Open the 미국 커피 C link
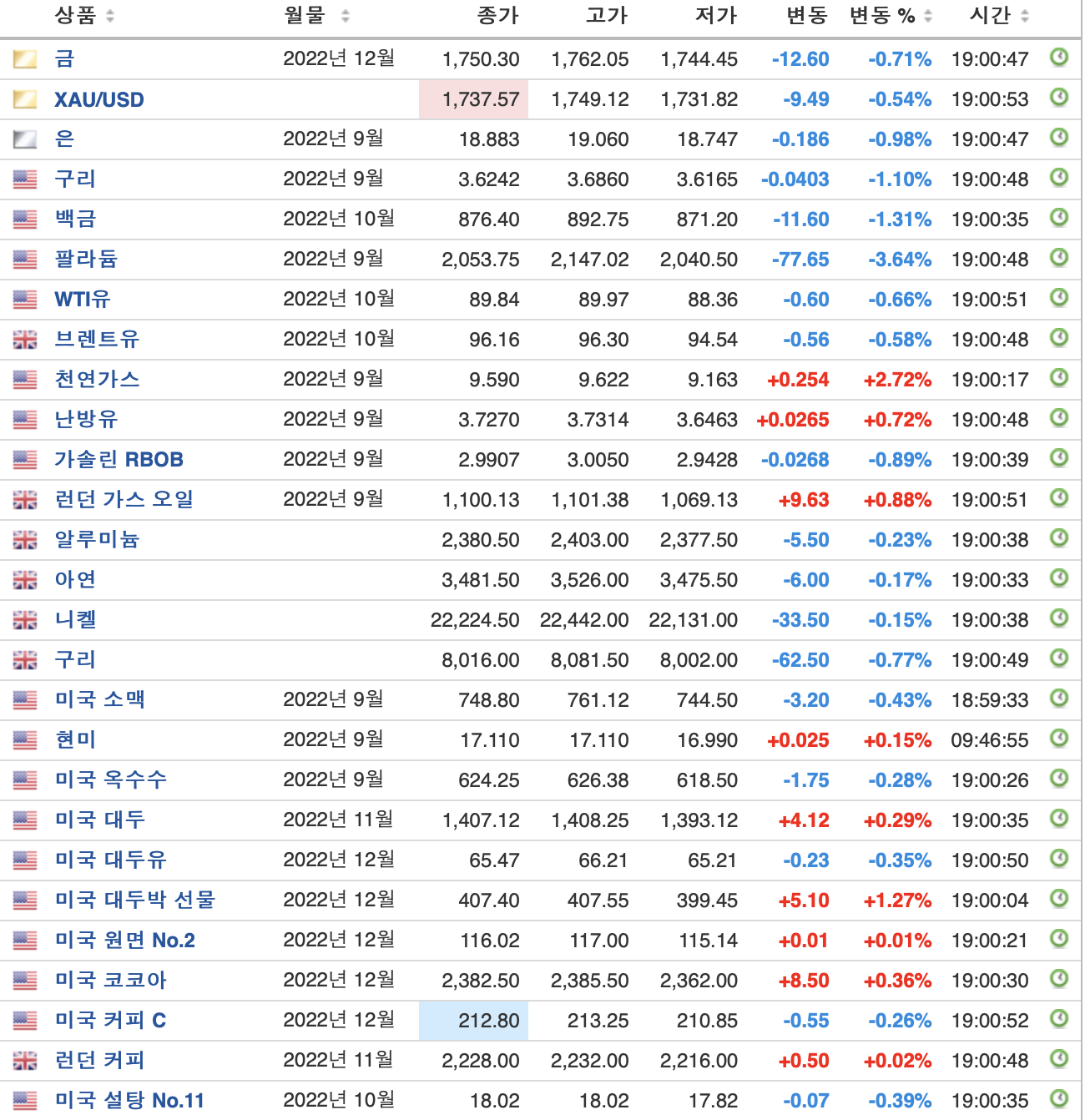This screenshot has width=1085, height=1120. tap(111, 1020)
